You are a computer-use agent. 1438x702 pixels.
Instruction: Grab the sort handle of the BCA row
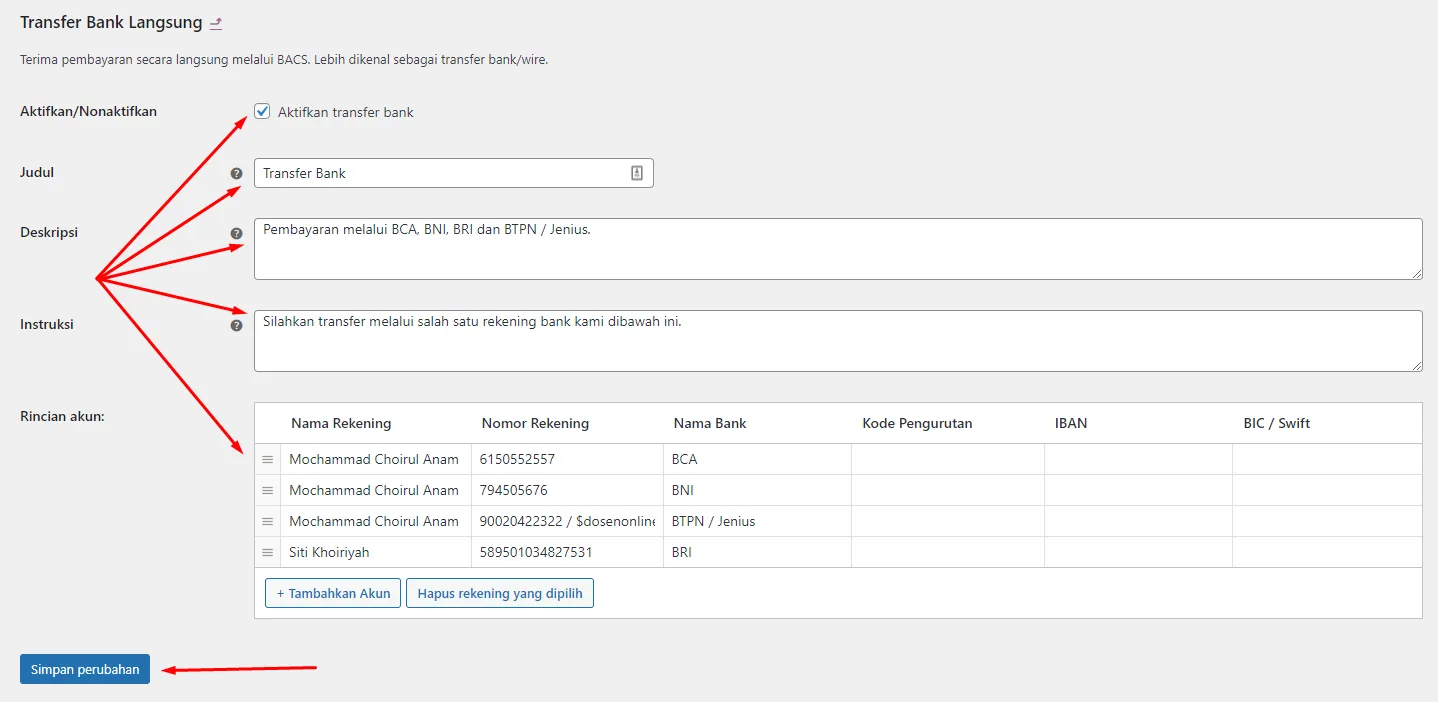tap(267, 459)
